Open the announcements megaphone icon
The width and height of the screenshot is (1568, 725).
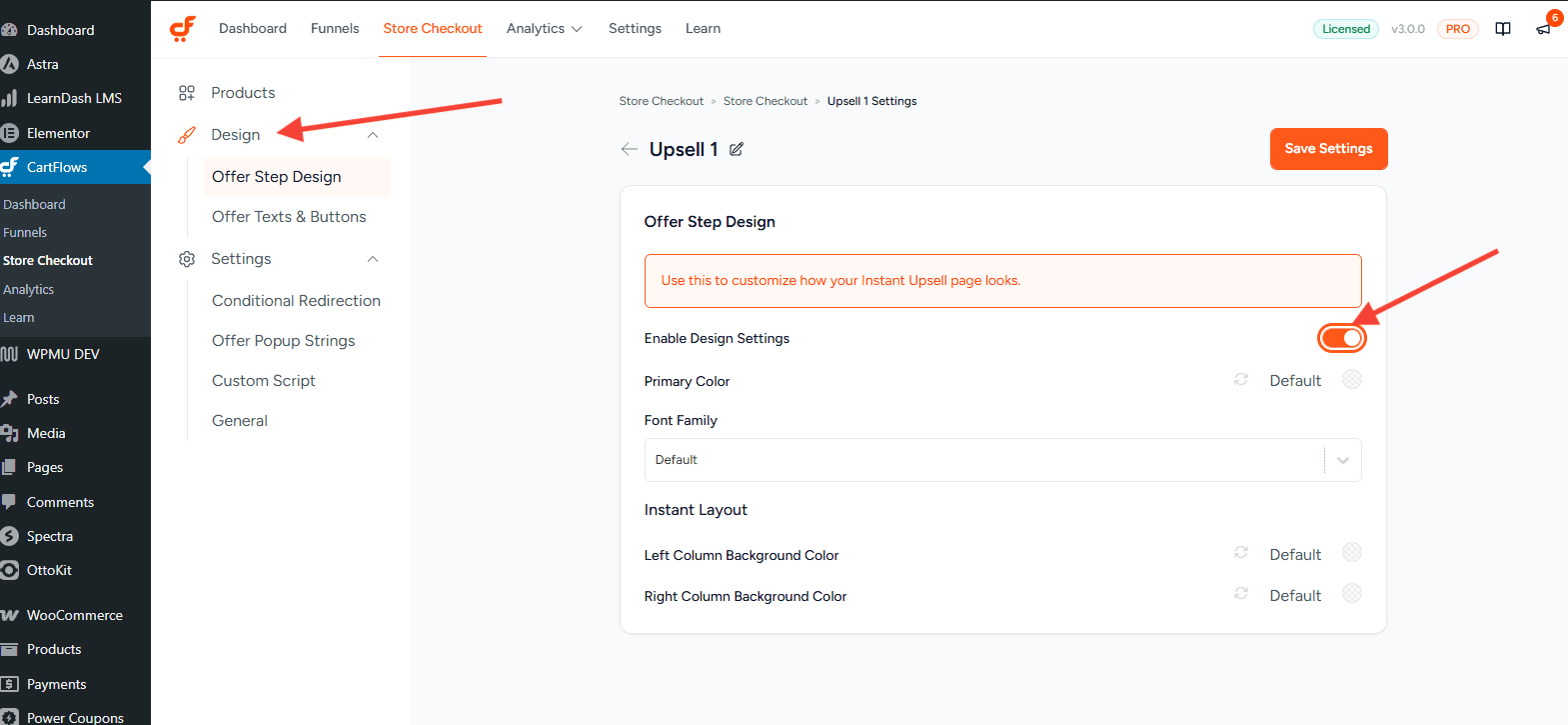[x=1544, y=29]
